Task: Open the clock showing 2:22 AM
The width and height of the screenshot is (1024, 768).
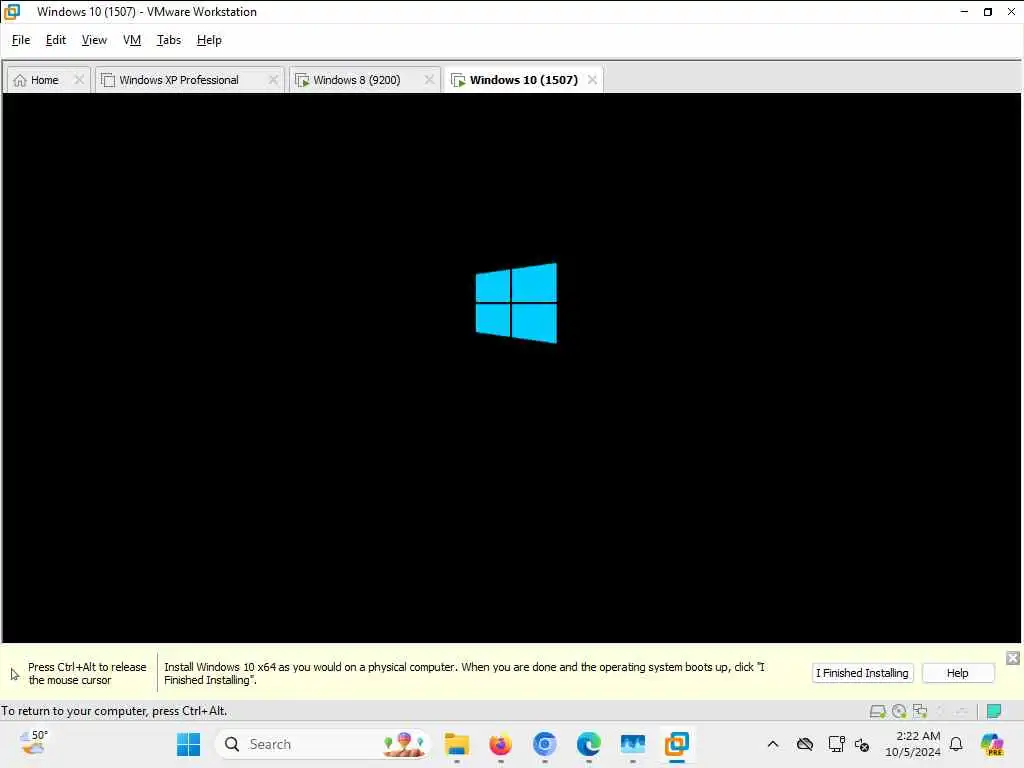Action: pos(912,744)
